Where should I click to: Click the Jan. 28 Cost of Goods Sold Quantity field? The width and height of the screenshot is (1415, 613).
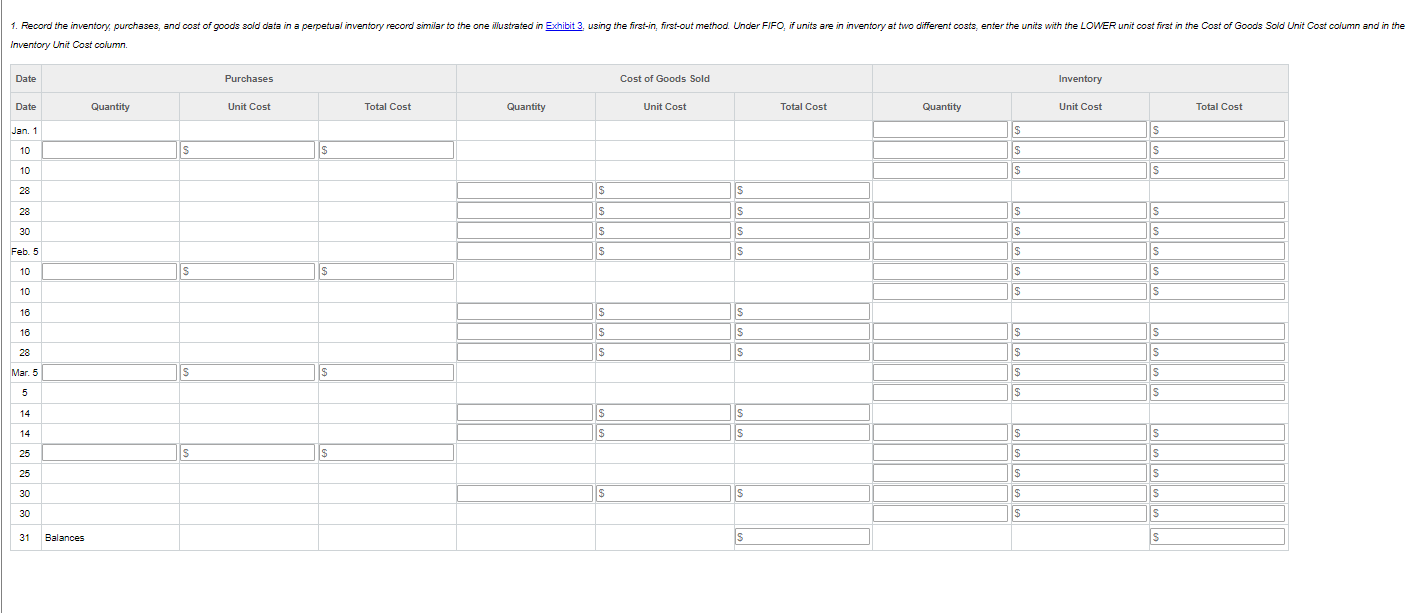point(524,190)
